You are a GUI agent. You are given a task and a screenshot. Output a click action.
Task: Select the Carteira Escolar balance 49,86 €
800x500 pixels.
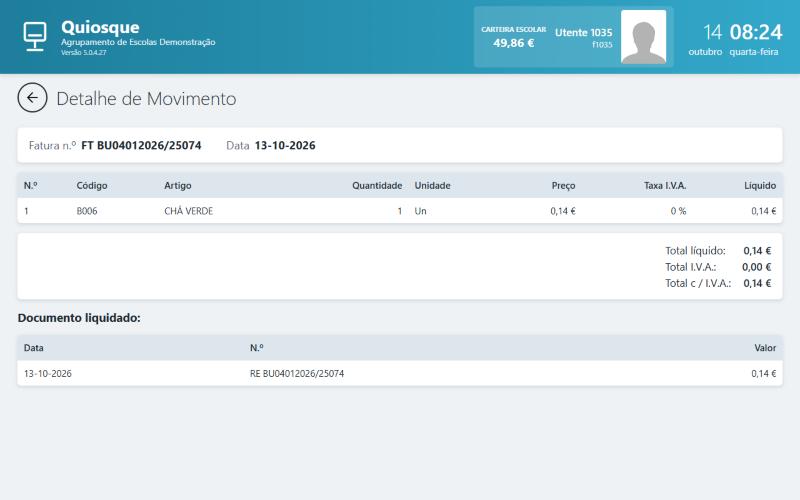[513, 43]
